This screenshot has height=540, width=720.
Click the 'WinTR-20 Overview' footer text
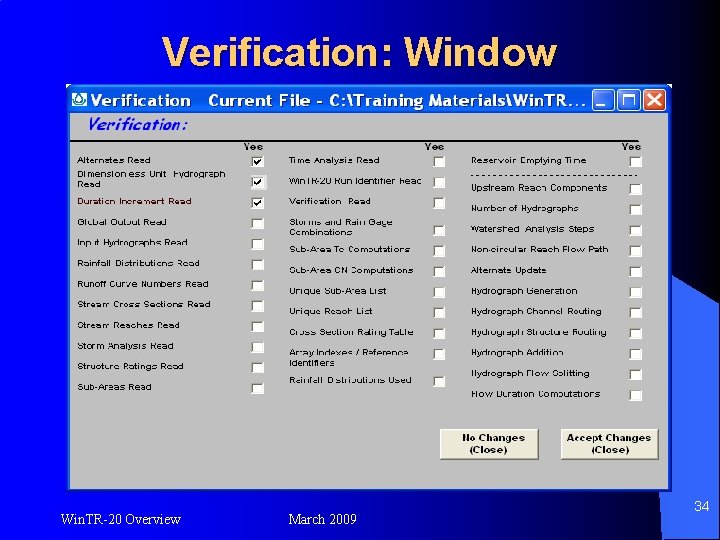[121, 519]
